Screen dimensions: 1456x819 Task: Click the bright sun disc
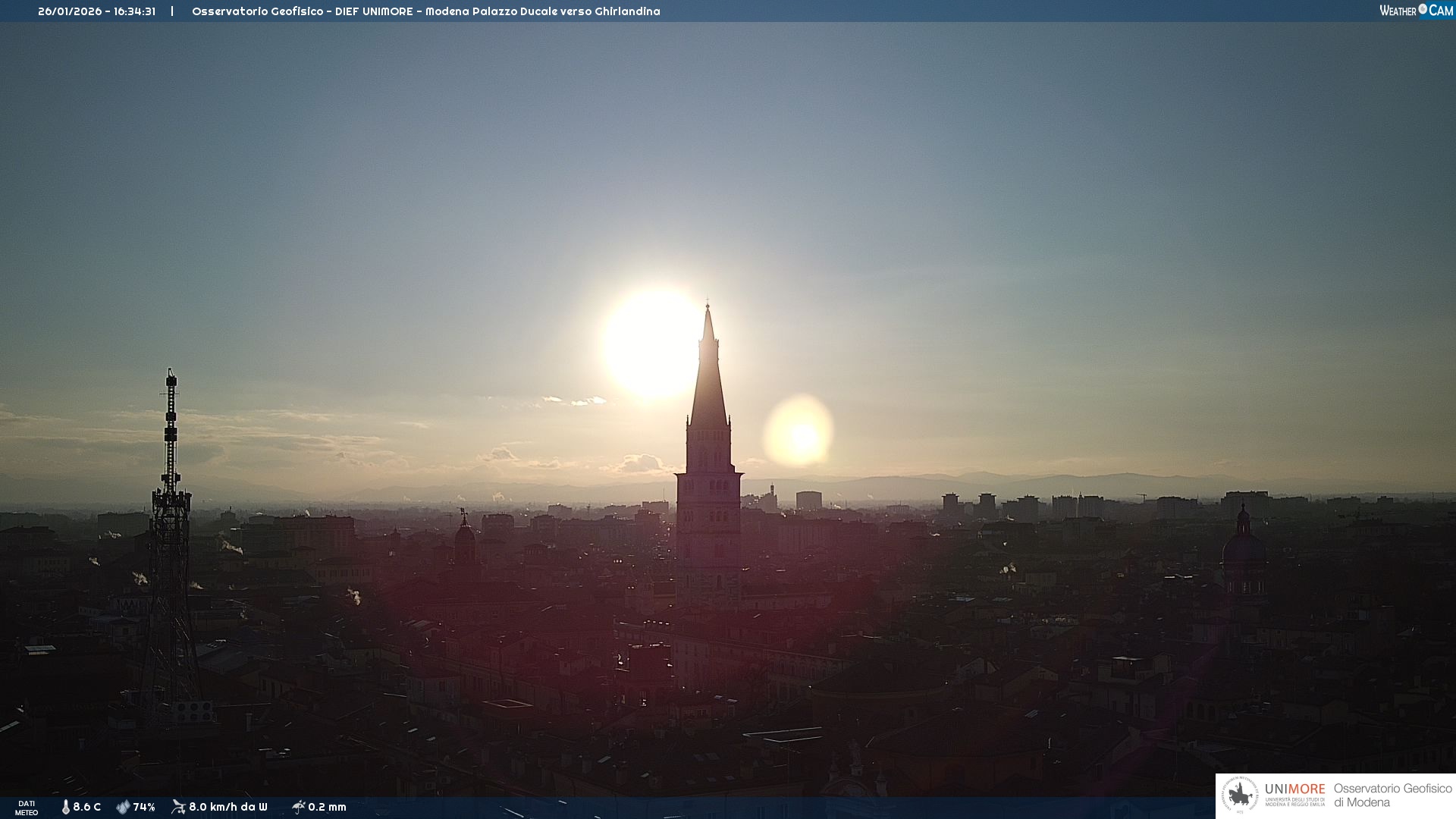pos(652,345)
